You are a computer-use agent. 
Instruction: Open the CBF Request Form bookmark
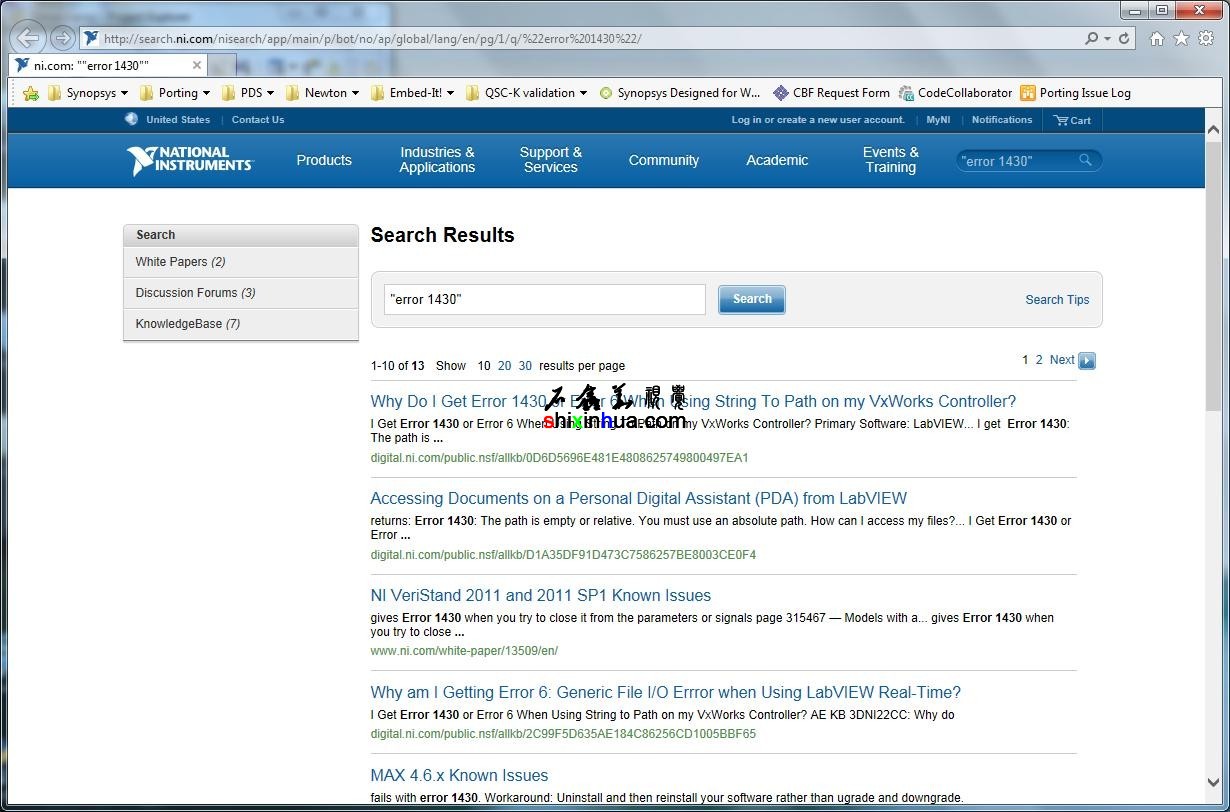click(831, 93)
